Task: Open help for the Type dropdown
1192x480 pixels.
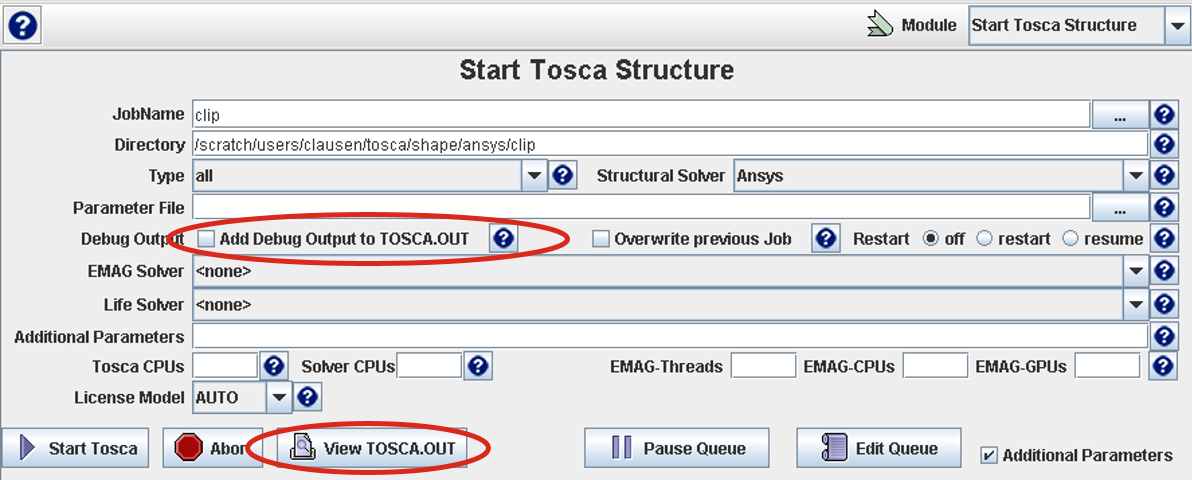Action: (563, 176)
